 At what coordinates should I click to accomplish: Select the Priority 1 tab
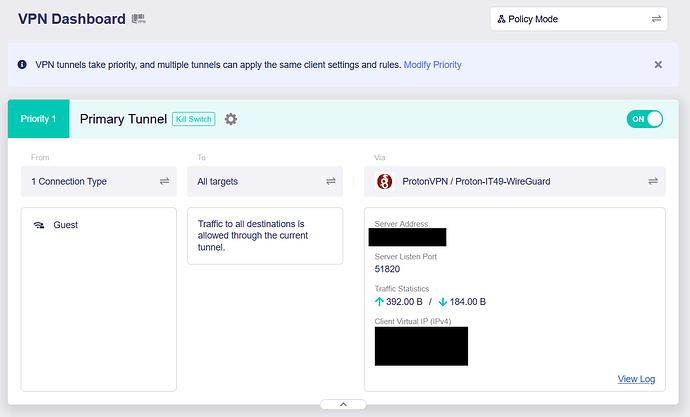pos(38,119)
